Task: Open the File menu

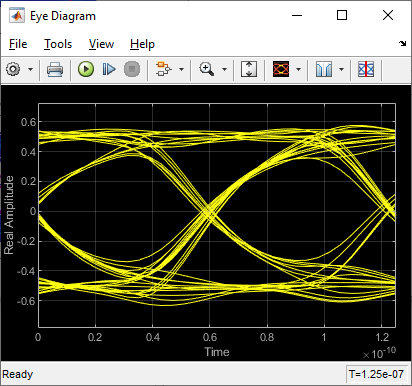Action: 18,44
